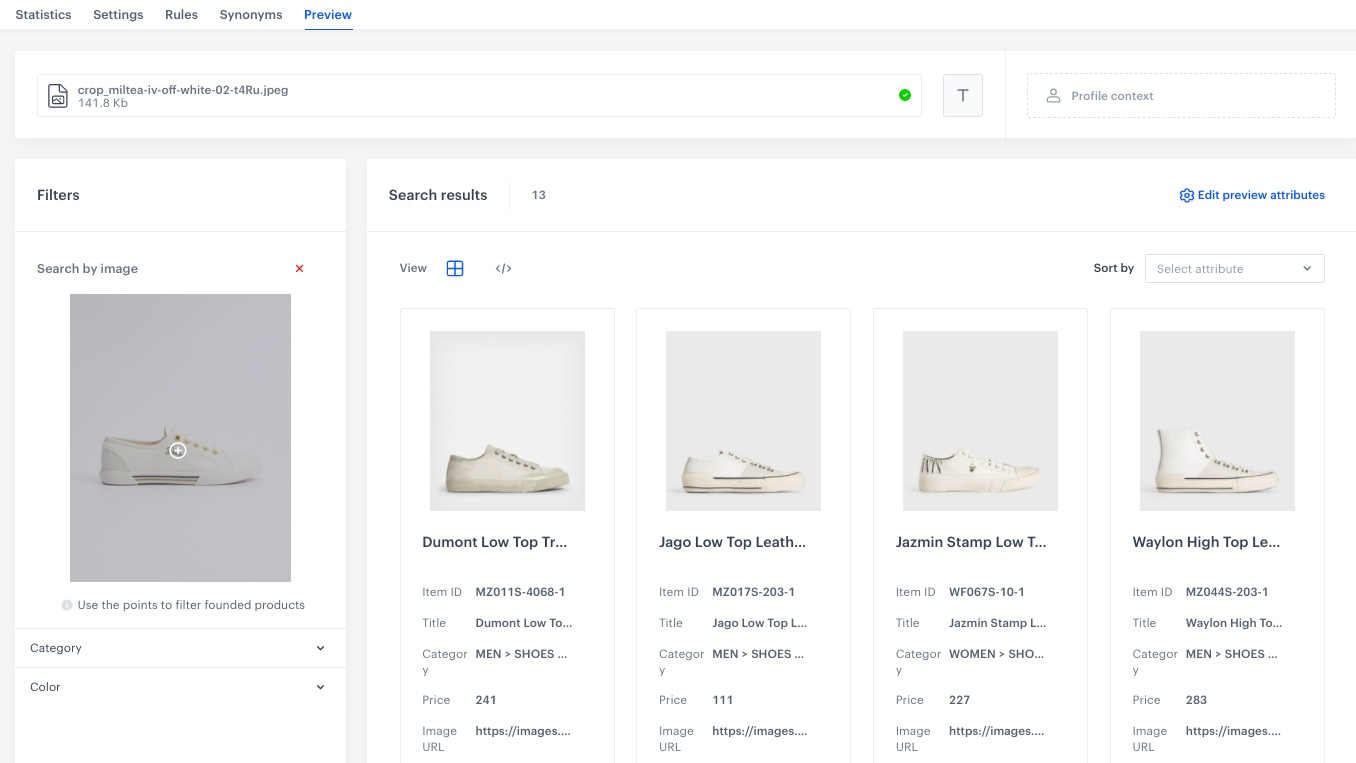Remove search by image with red X
The height and width of the screenshot is (763, 1356).
(299, 269)
